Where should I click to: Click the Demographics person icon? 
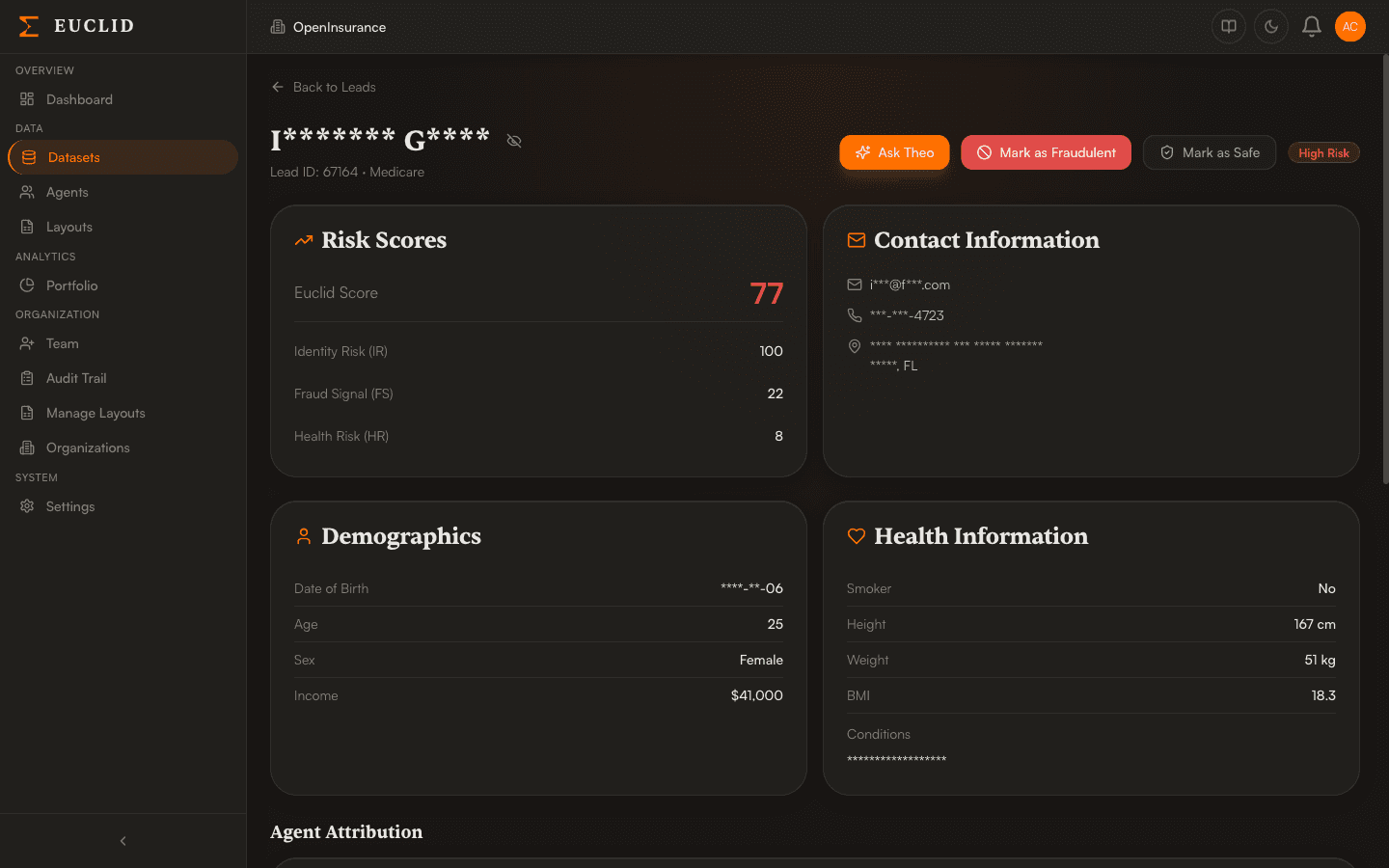(x=304, y=536)
